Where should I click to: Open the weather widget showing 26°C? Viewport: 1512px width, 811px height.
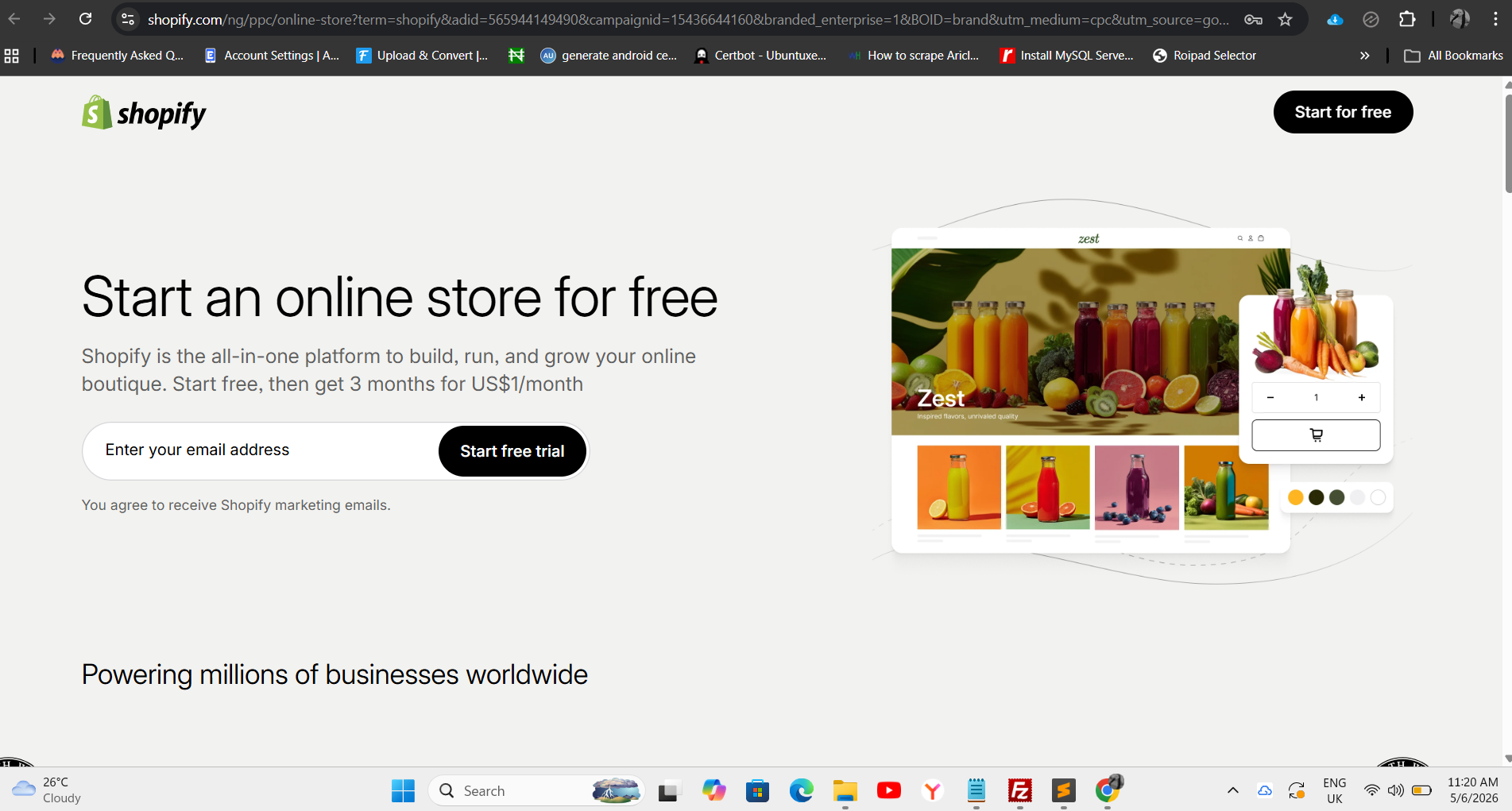pyautogui.click(x=48, y=790)
